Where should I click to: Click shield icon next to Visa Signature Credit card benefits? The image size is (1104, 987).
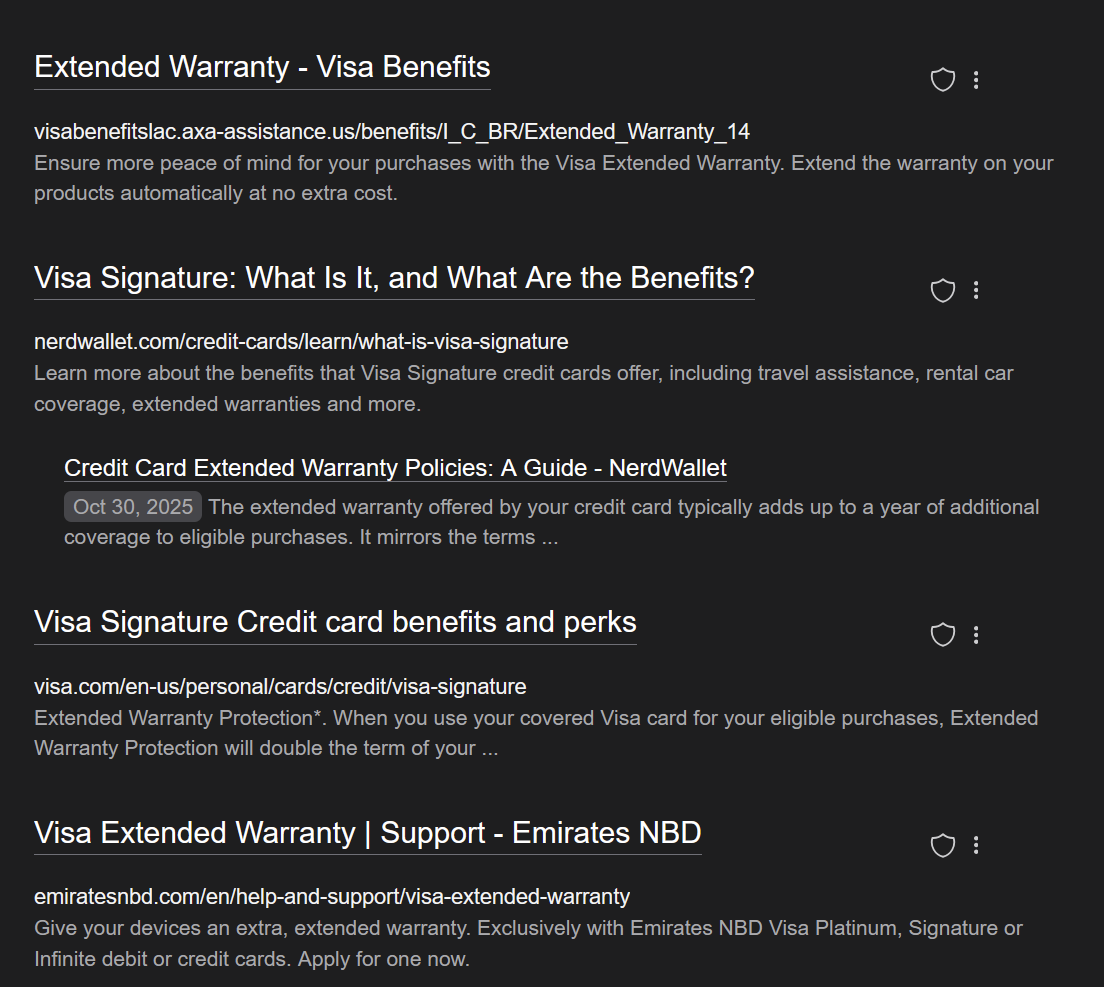943,634
